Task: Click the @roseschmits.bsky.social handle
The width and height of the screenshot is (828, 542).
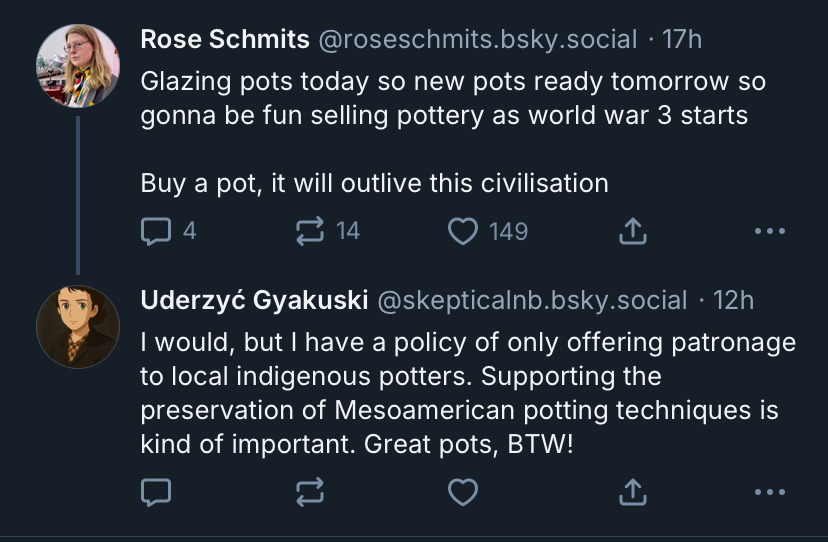Action: click(476, 40)
